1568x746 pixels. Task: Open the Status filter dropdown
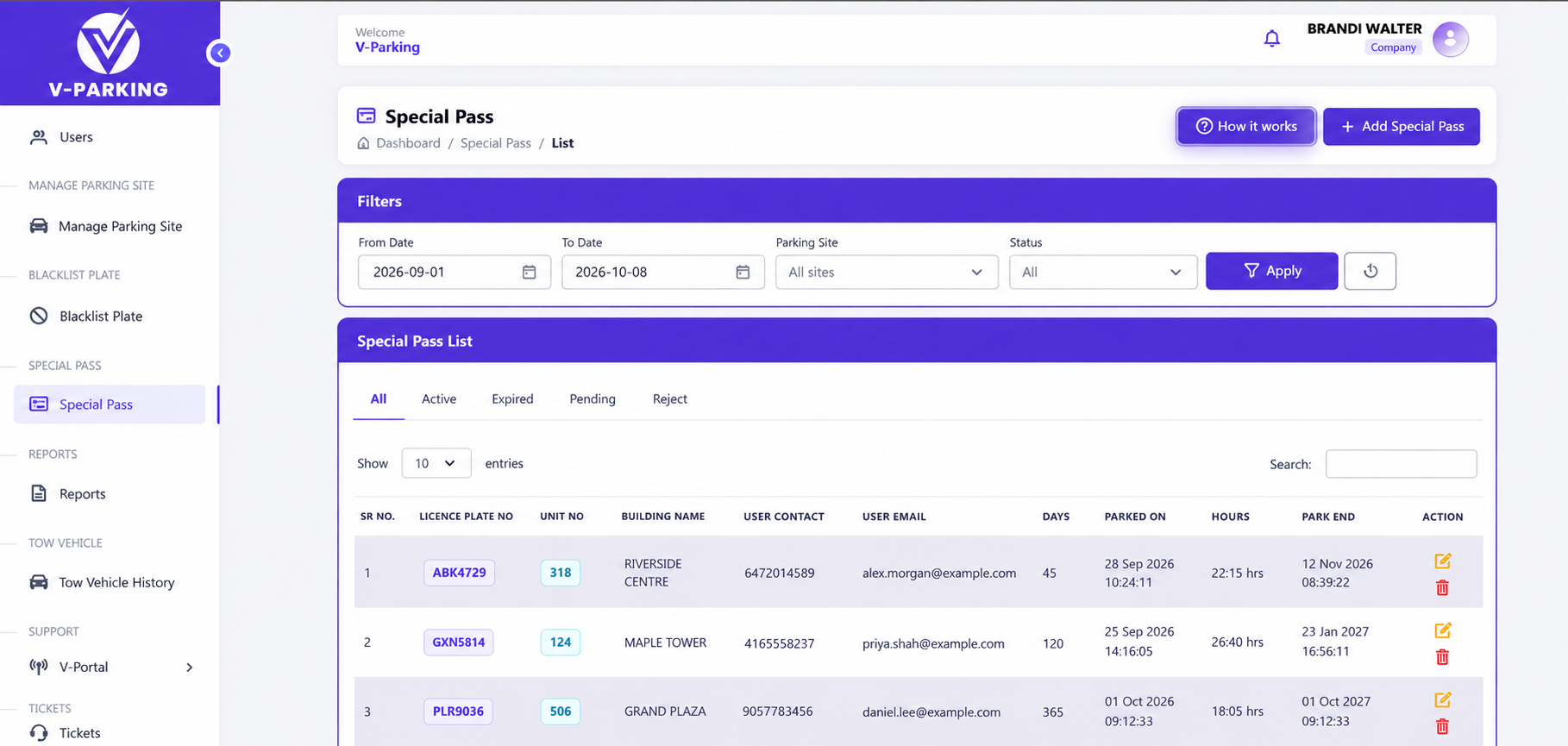click(1103, 273)
